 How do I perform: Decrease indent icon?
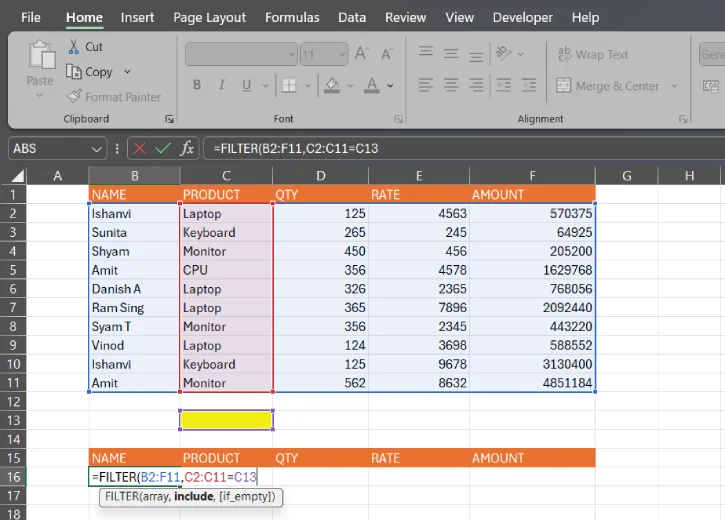pos(504,85)
